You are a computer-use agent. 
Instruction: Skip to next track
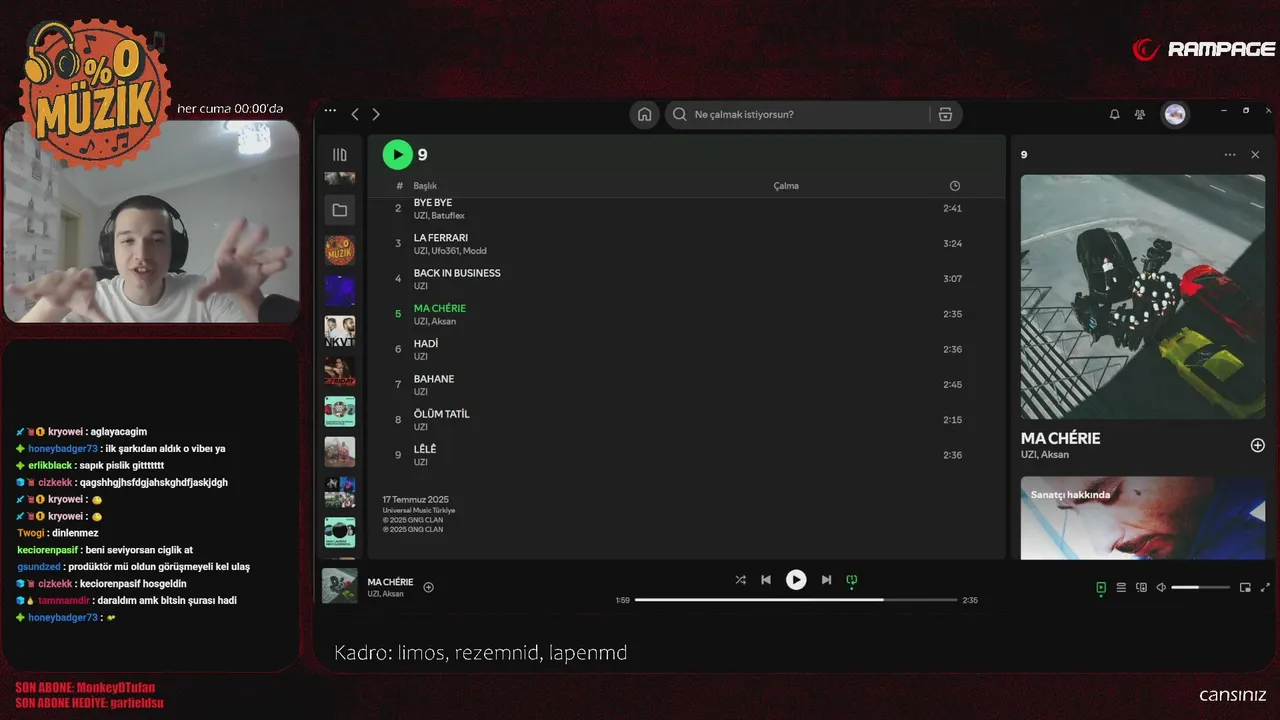tap(826, 580)
